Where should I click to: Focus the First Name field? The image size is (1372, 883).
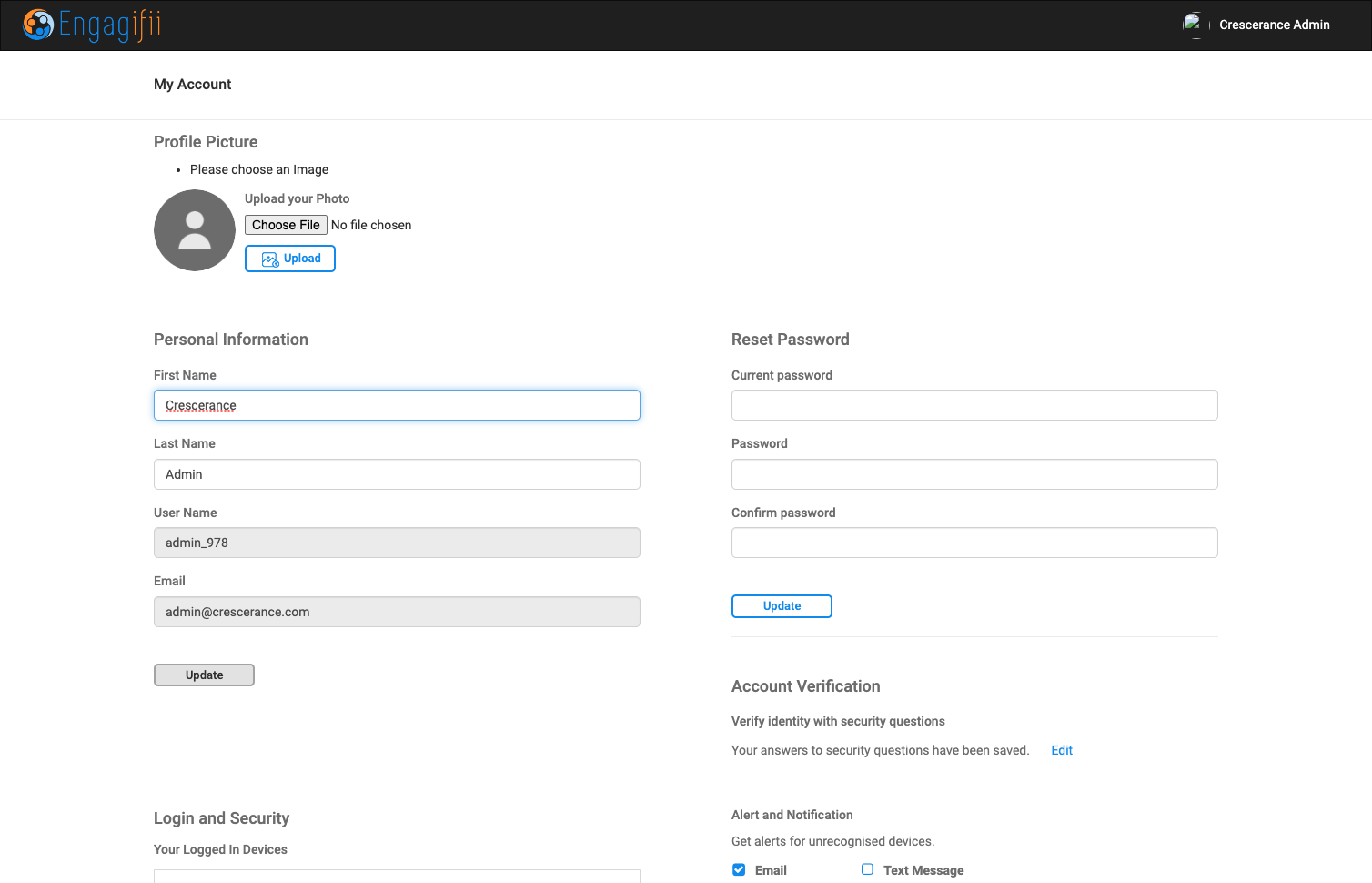(x=397, y=405)
